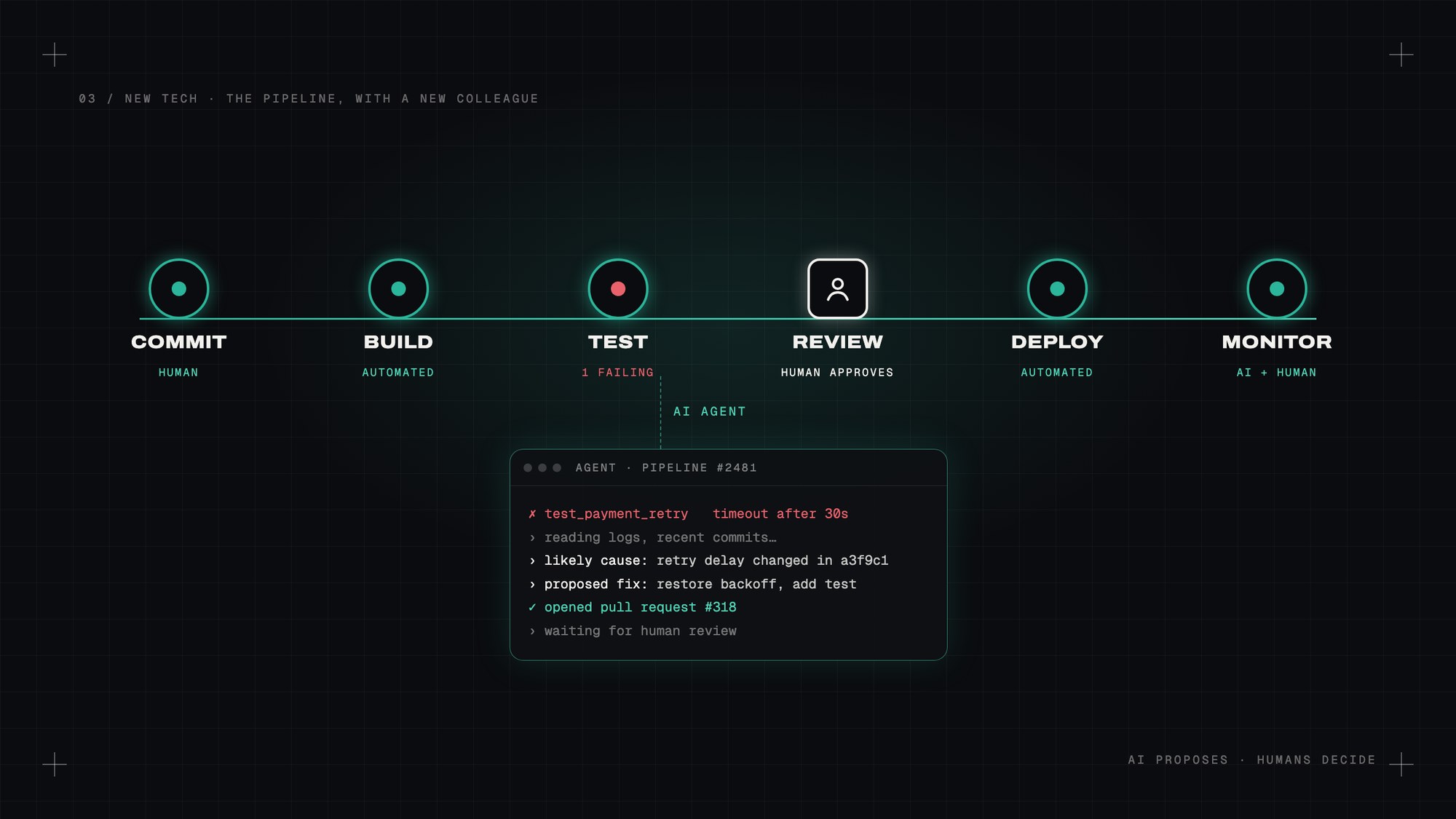This screenshot has width=1456, height=819.
Task: Click the AUTOMATED caption under Build
Action: coord(398,373)
